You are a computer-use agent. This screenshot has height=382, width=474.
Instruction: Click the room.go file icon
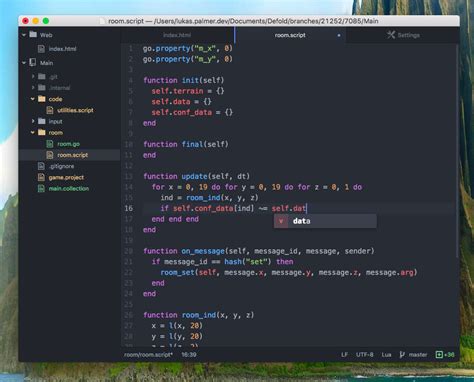pos(50,144)
